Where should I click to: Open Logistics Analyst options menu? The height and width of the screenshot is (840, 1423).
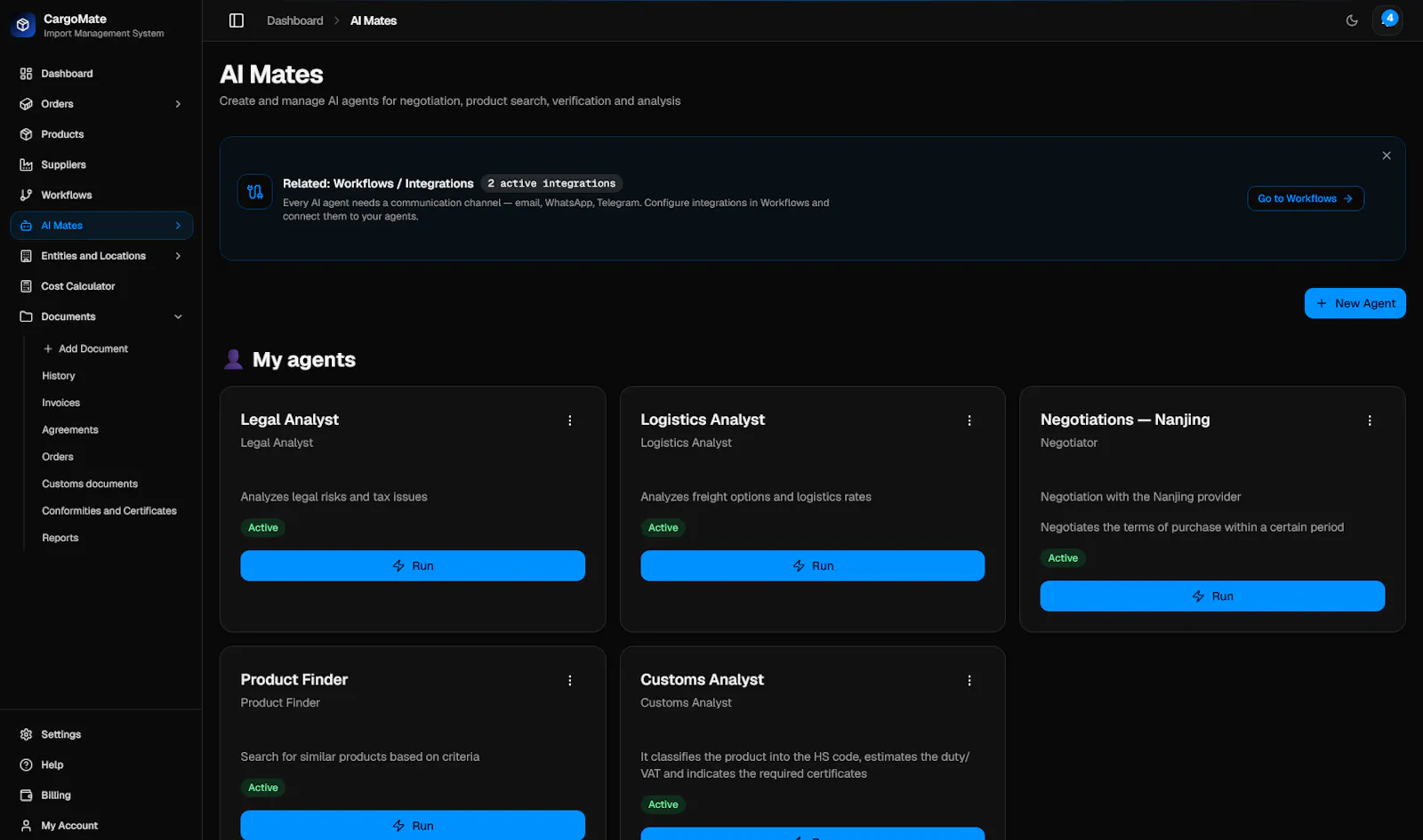tap(969, 420)
